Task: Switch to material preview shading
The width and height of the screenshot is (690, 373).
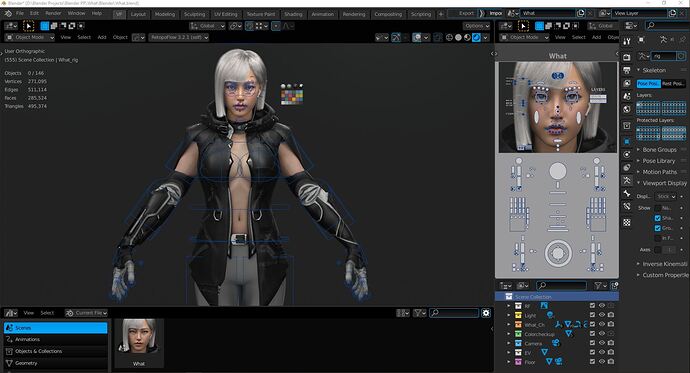Action: pyautogui.click(x=467, y=37)
